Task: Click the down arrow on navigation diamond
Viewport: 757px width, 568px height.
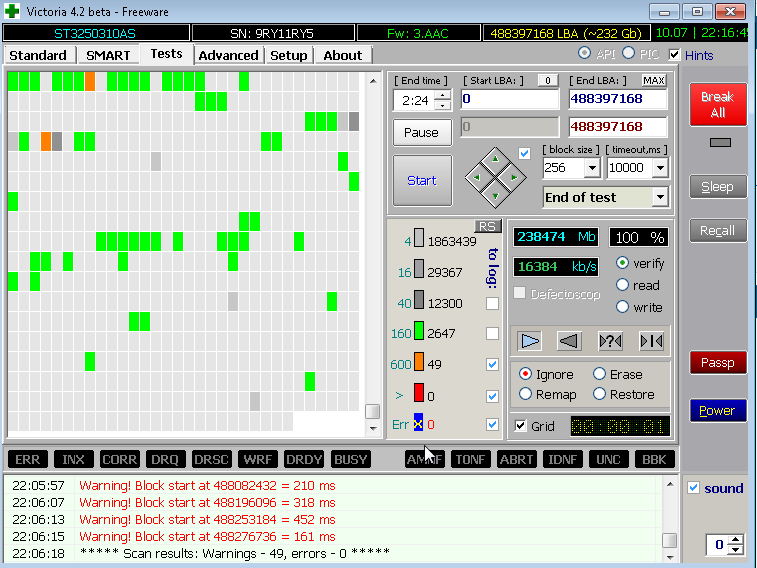Action: point(495,196)
